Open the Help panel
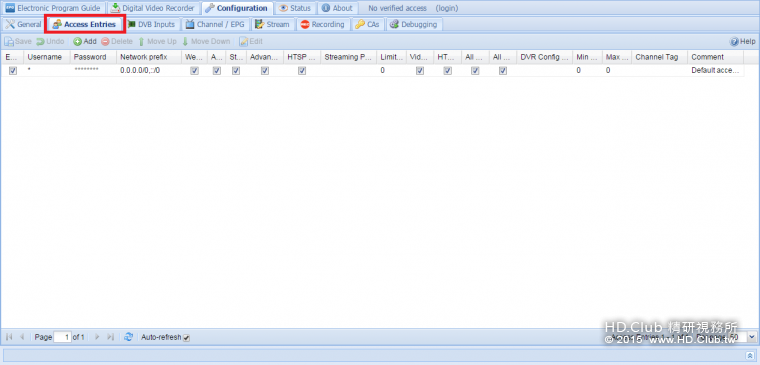Image resolution: width=760 pixels, height=365 pixels. click(x=743, y=42)
